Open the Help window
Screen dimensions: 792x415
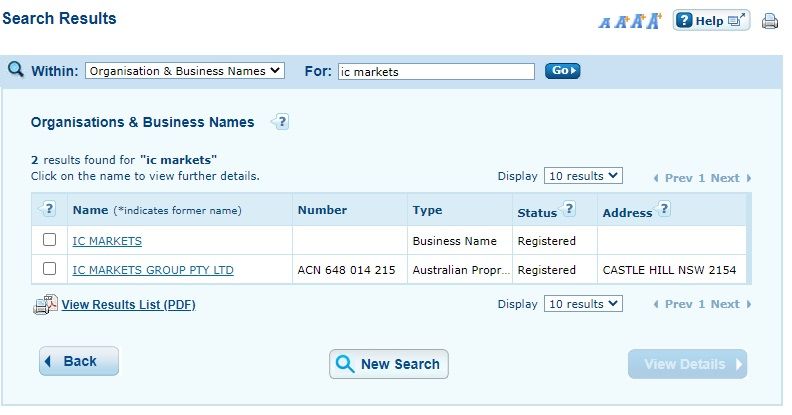711,21
